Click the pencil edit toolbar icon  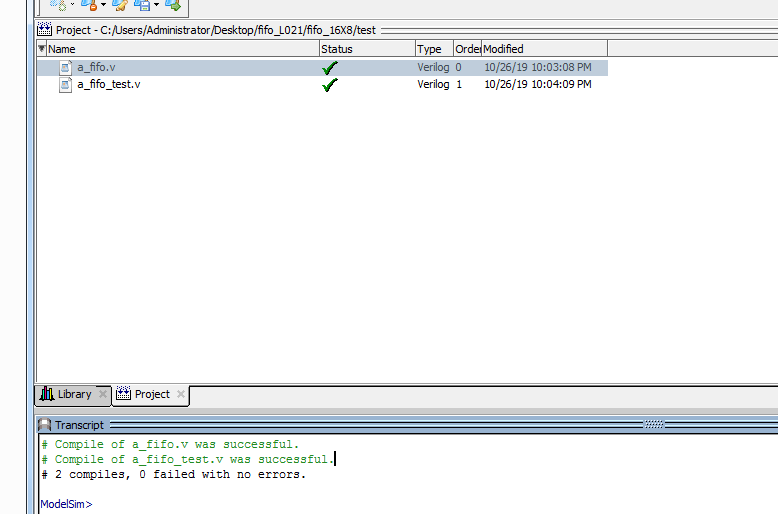119,5
